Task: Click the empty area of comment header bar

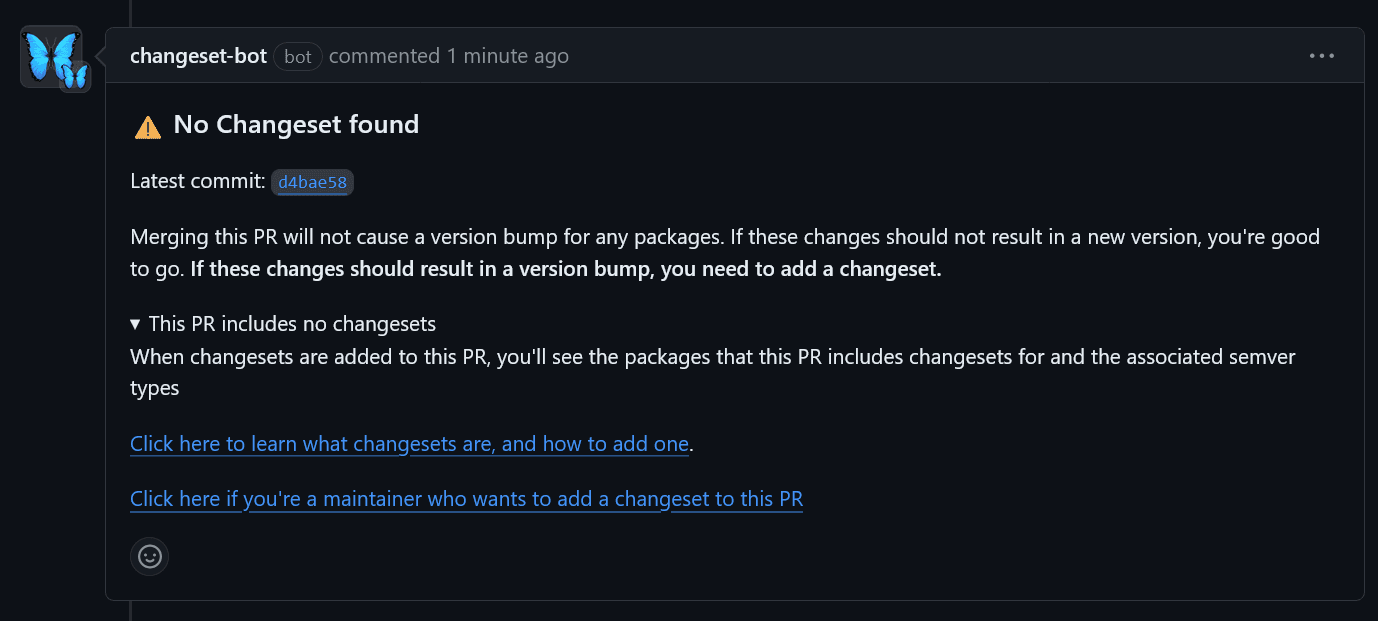Action: point(930,56)
